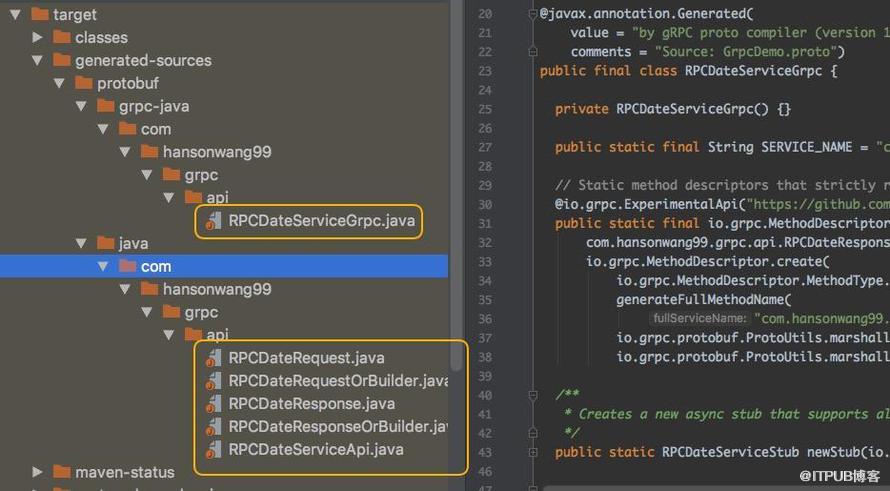Click the fold end marker at line 22

[532, 52]
